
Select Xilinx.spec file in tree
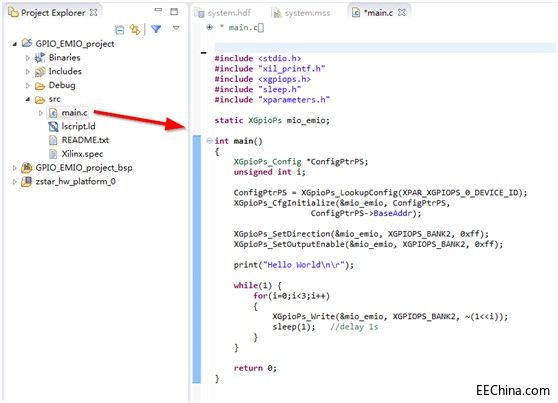[82, 154]
